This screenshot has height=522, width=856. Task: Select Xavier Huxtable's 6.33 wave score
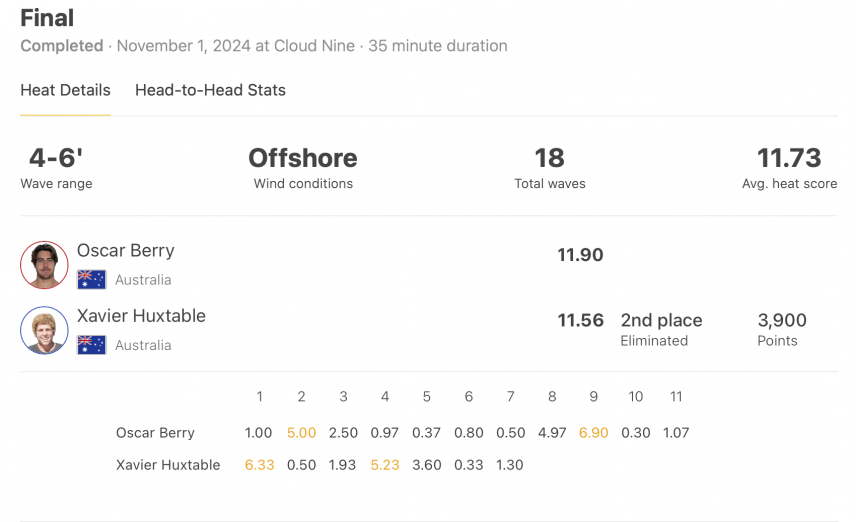click(259, 465)
